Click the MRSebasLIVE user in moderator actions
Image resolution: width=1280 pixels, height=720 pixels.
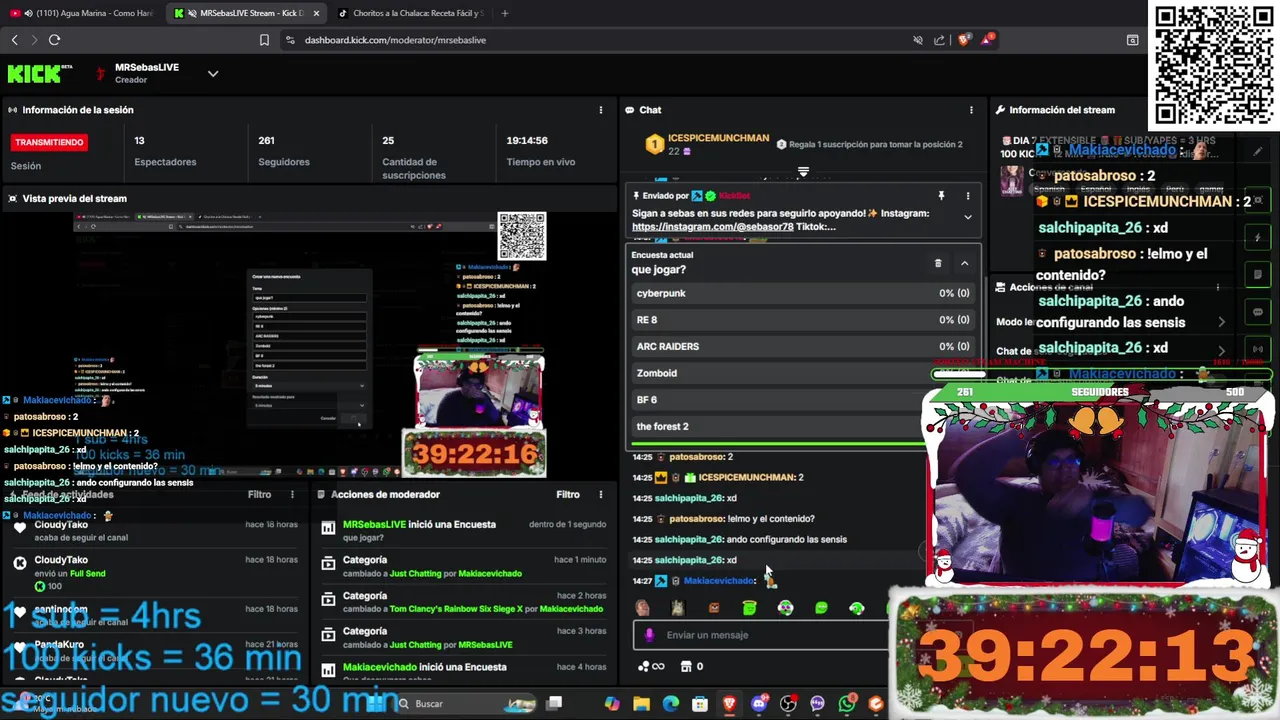pyautogui.click(x=374, y=524)
